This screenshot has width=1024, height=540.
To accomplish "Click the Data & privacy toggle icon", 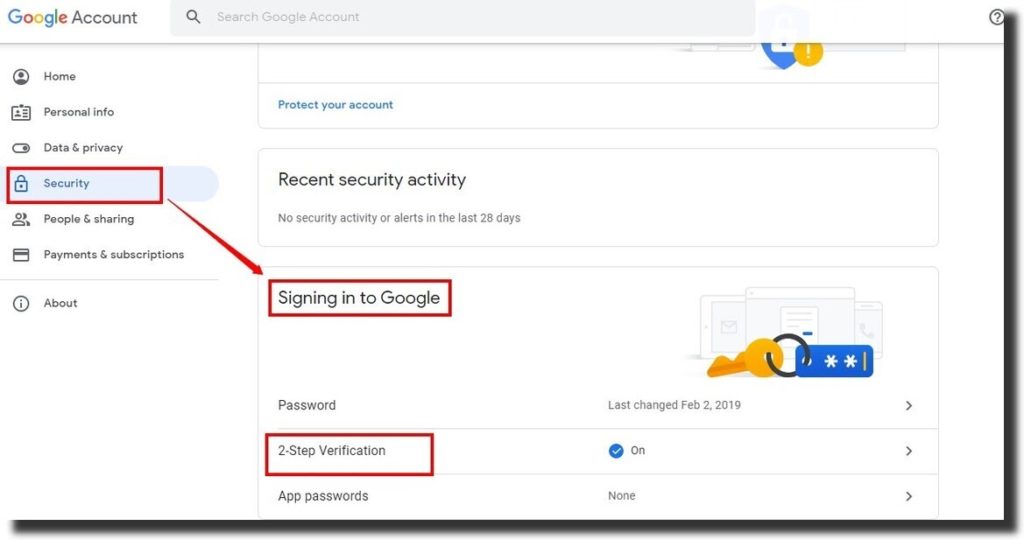I will click(21, 148).
